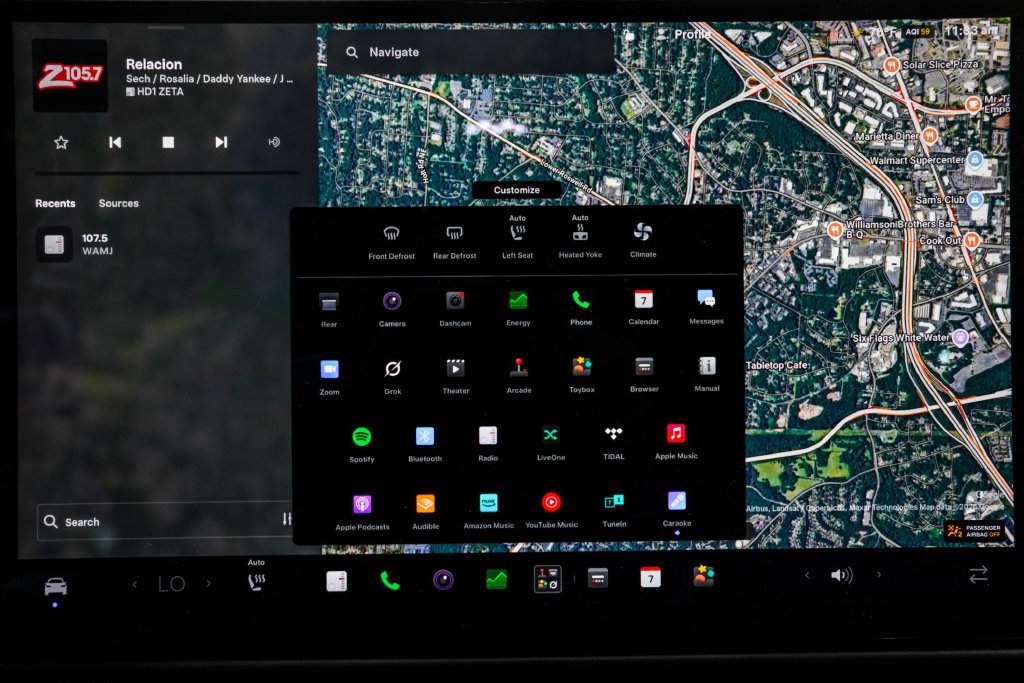Switch to Recents tab

(55, 203)
